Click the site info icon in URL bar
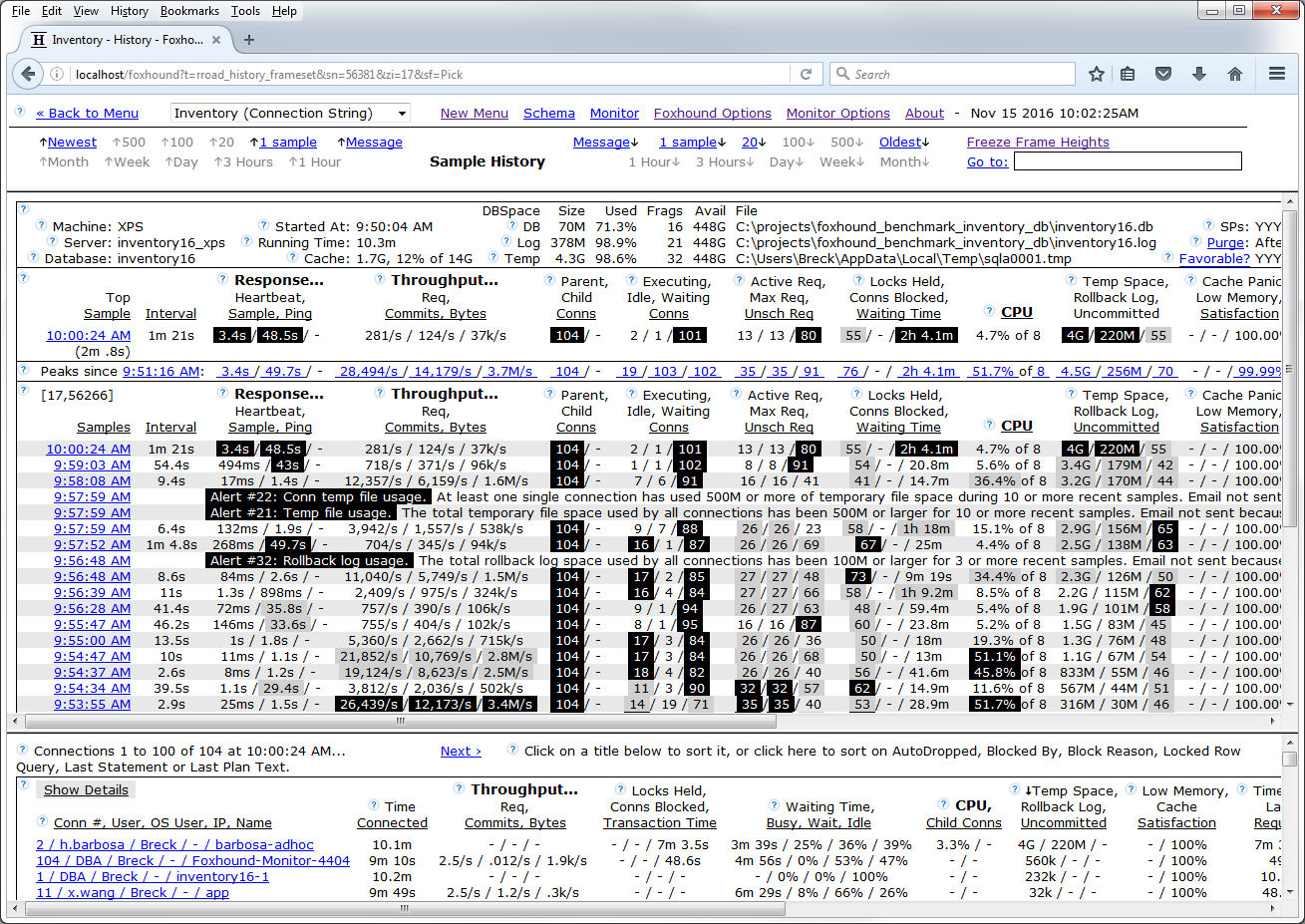Screen dimensions: 1305x924 [58, 74]
